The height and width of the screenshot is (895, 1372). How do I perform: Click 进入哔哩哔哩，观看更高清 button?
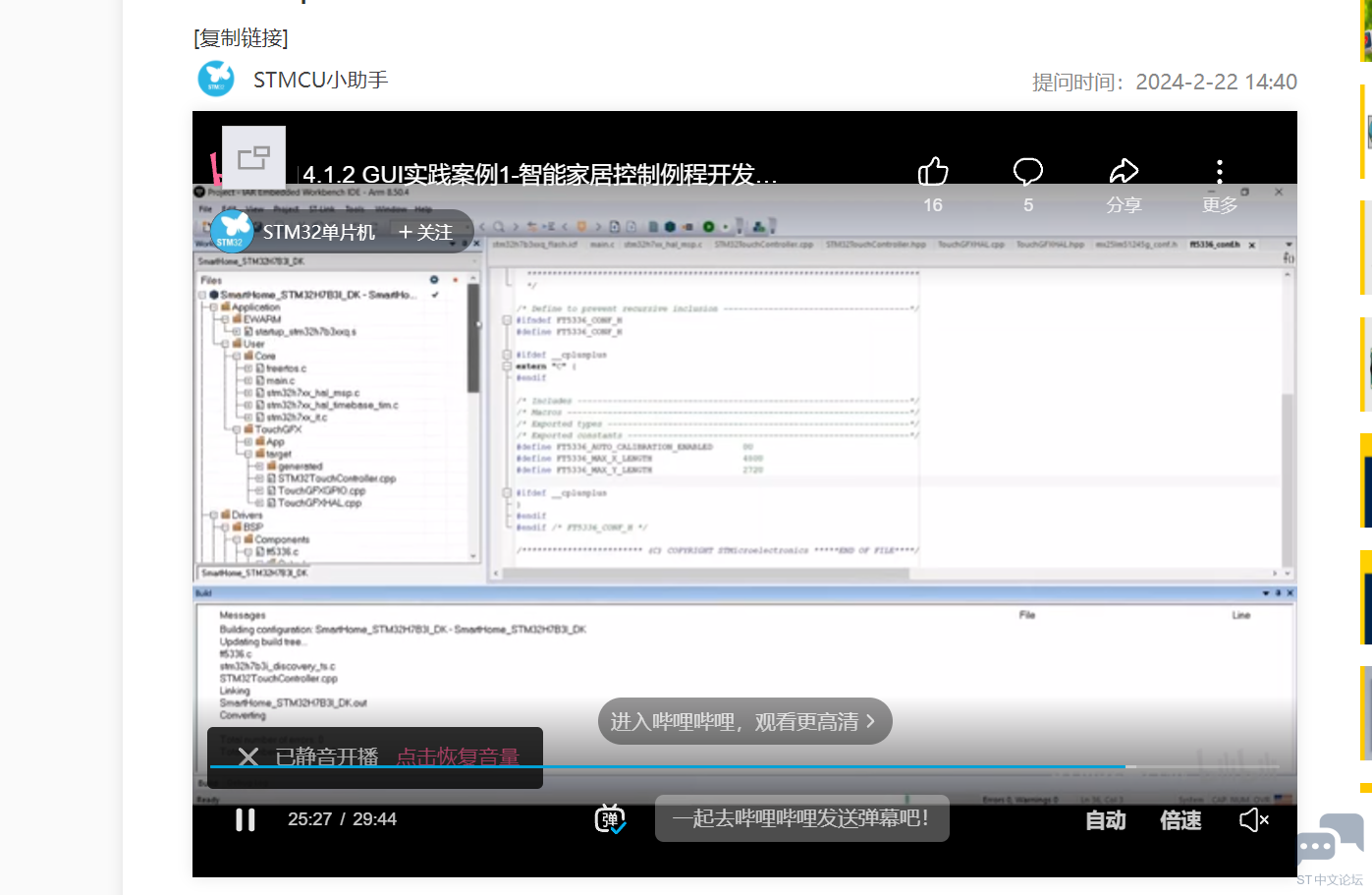[744, 721]
